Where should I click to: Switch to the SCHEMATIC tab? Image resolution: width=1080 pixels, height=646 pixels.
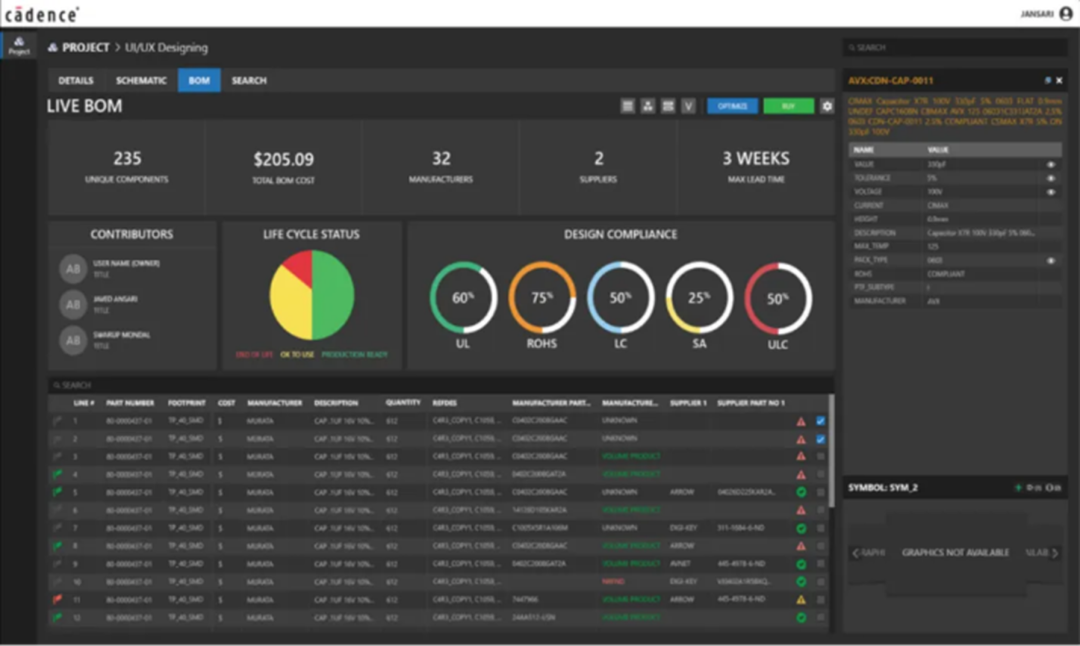[x=141, y=80]
